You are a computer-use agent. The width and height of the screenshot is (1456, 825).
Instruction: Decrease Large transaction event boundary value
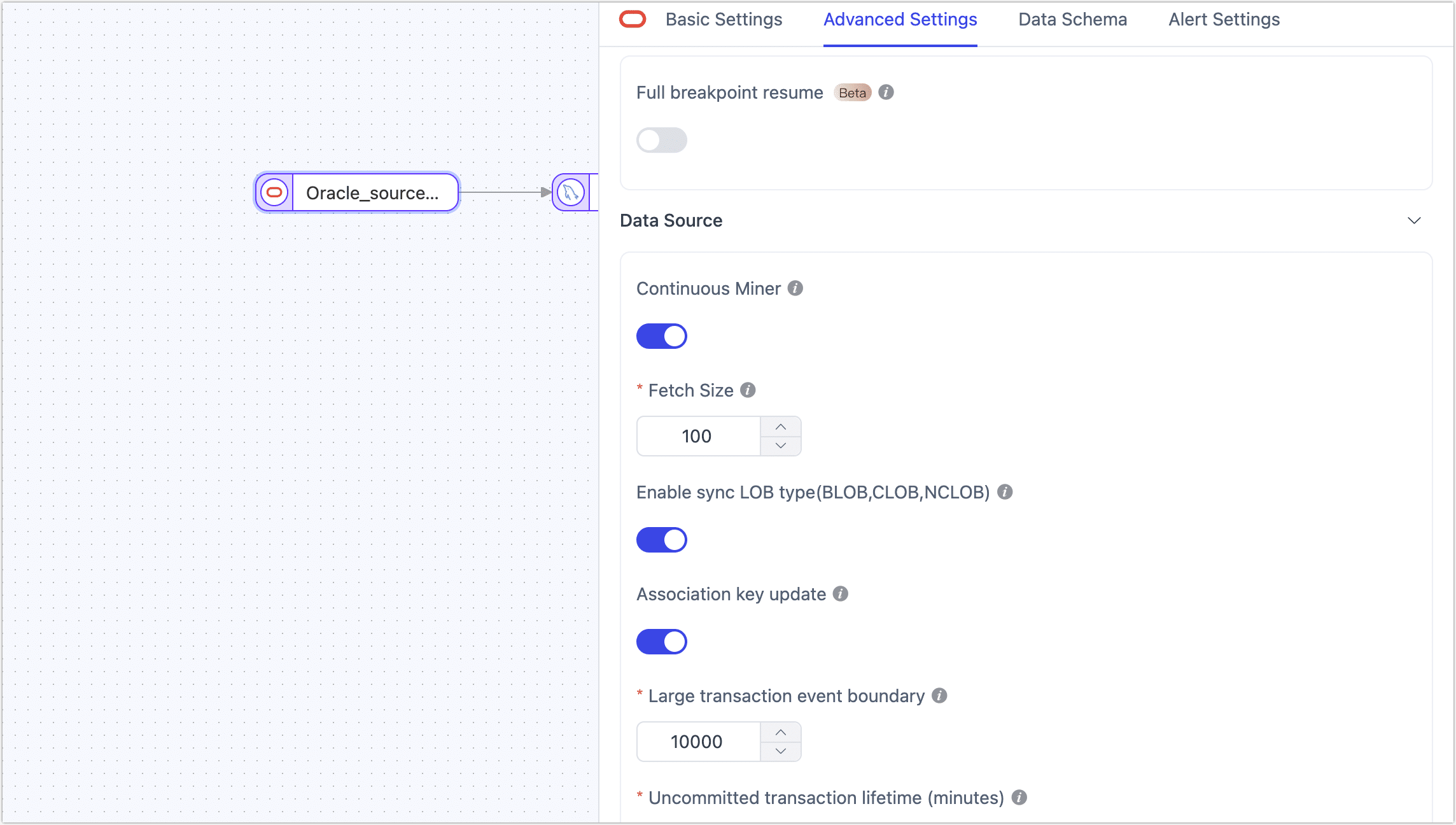[x=781, y=751]
